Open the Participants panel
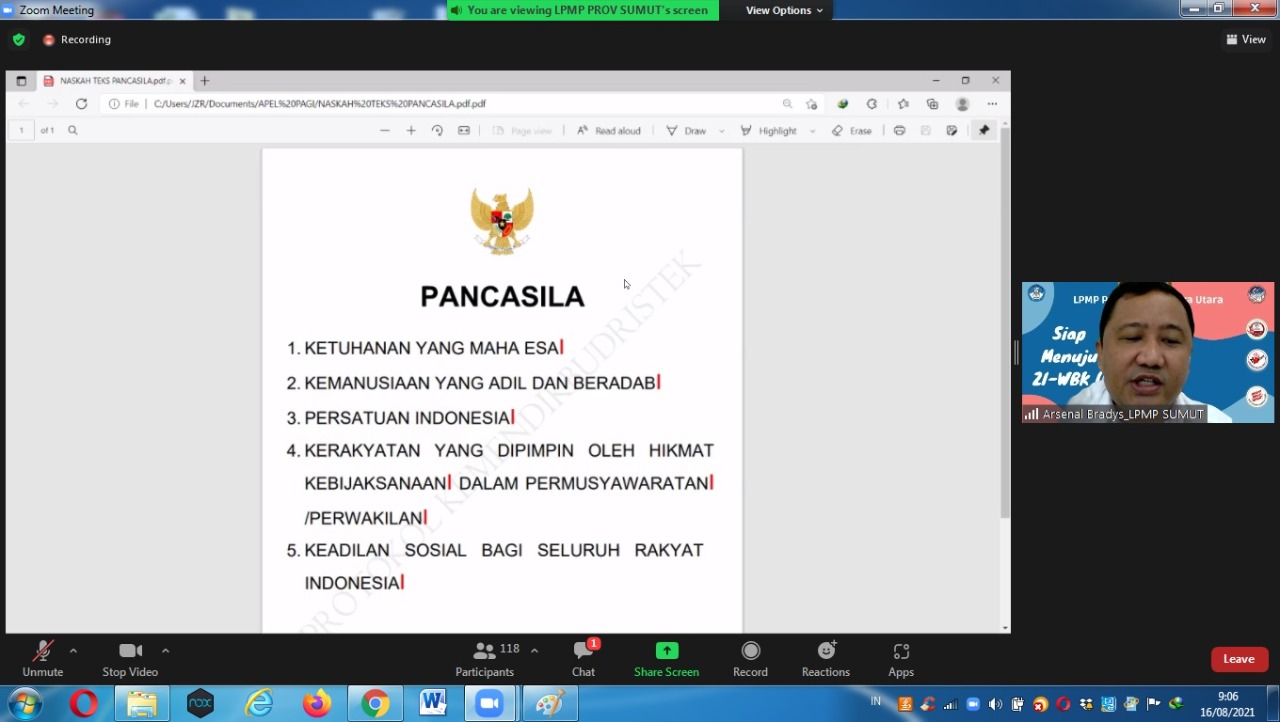1280x722 pixels. pos(485,659)
